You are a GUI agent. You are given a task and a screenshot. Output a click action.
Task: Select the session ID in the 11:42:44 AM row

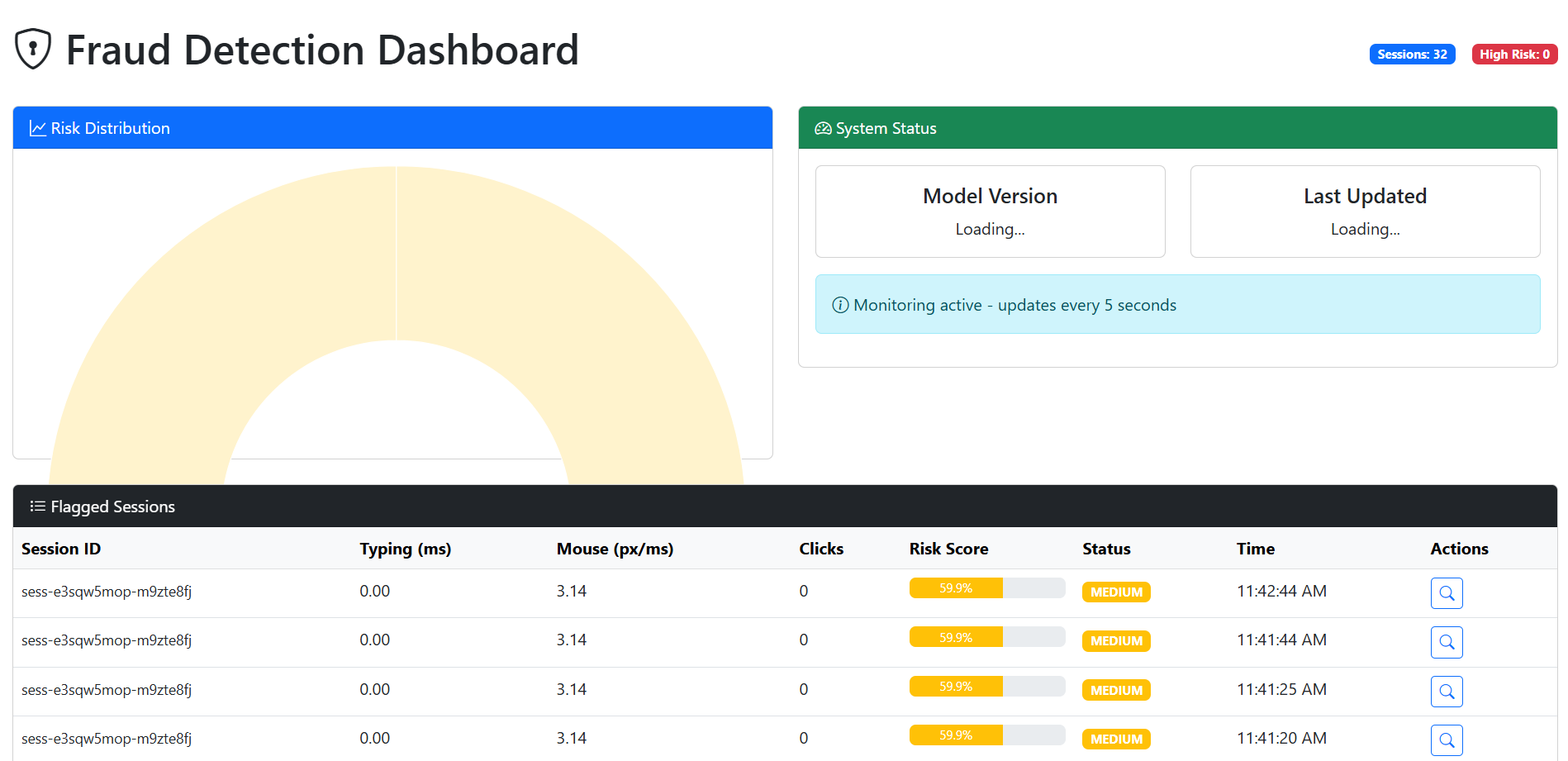107,592
